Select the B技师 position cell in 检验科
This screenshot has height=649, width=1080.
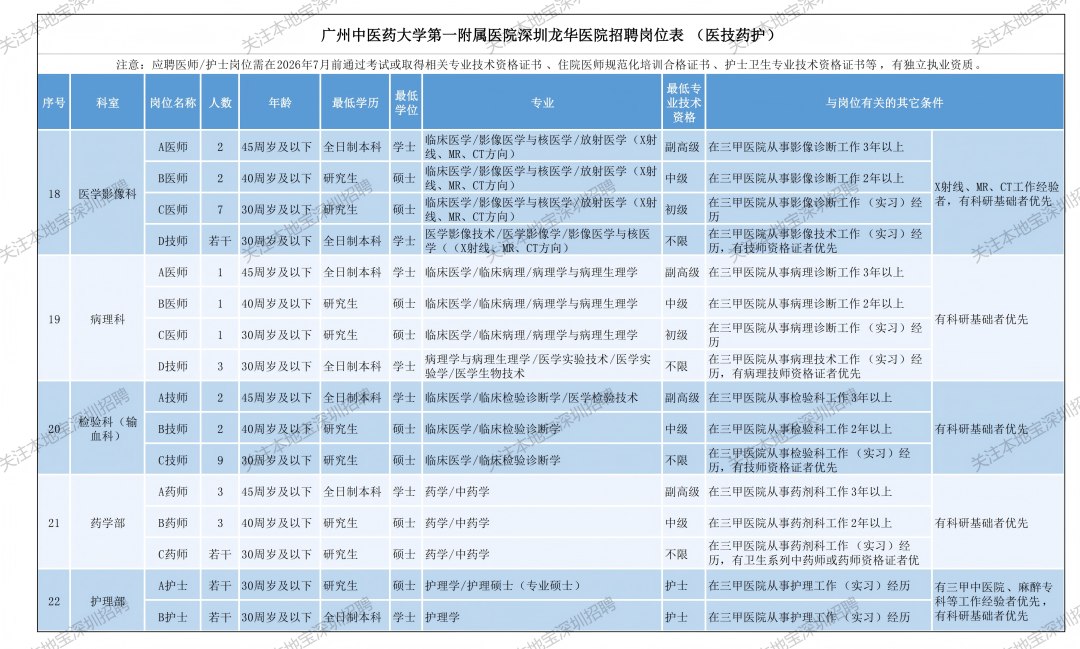coord(173,429)
